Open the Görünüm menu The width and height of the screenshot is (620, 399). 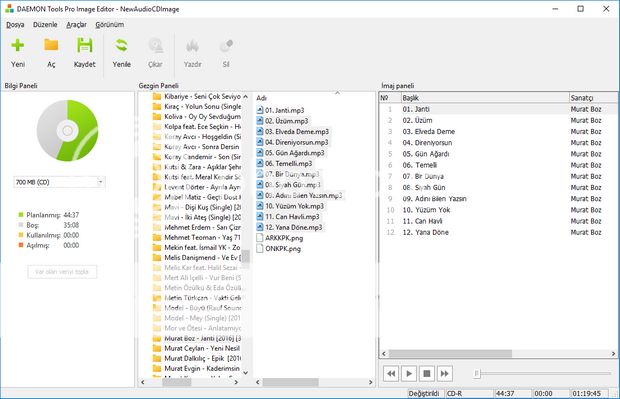pyautogui.click(x=110, y=25)
